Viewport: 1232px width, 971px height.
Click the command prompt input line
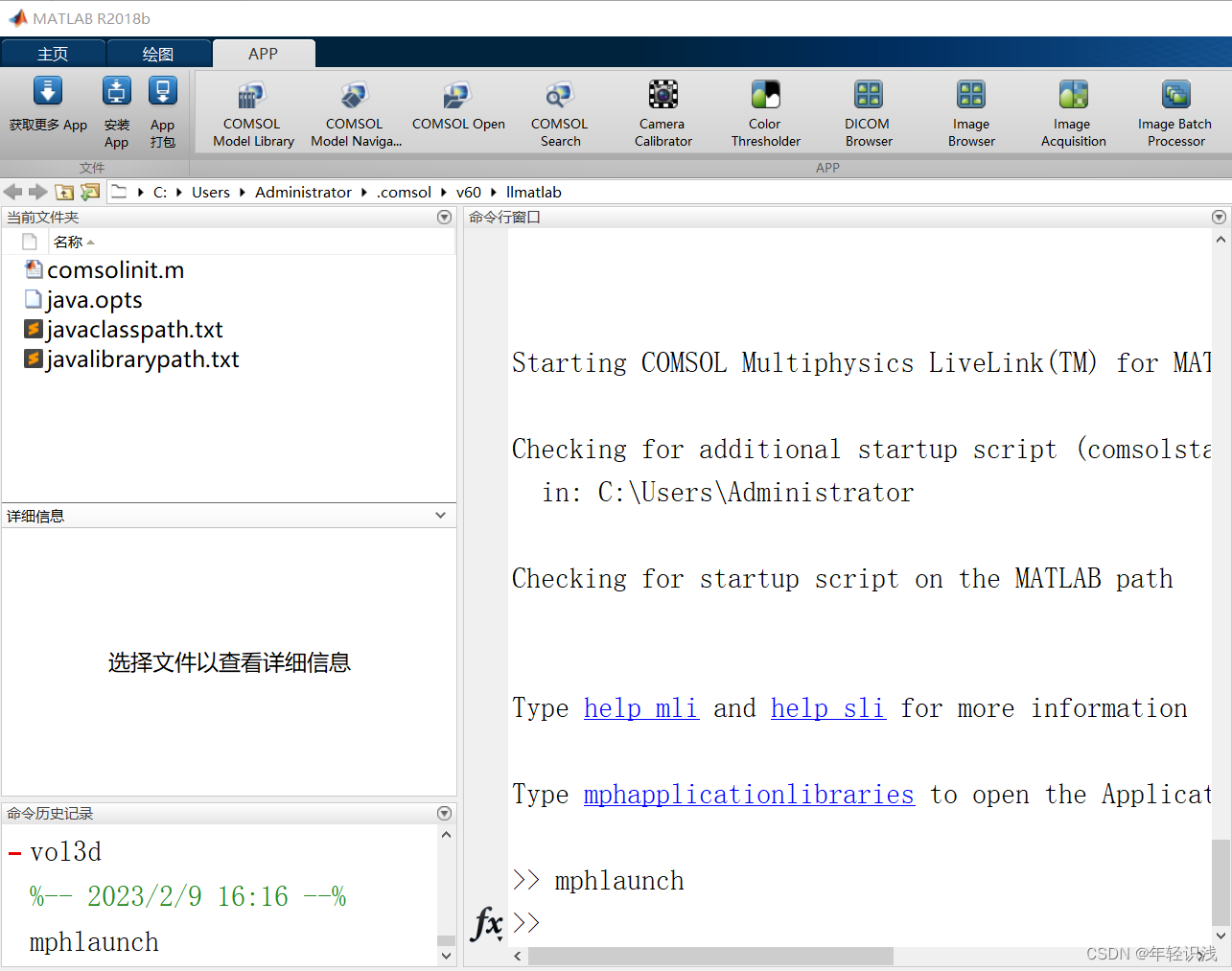click(863, 923)
